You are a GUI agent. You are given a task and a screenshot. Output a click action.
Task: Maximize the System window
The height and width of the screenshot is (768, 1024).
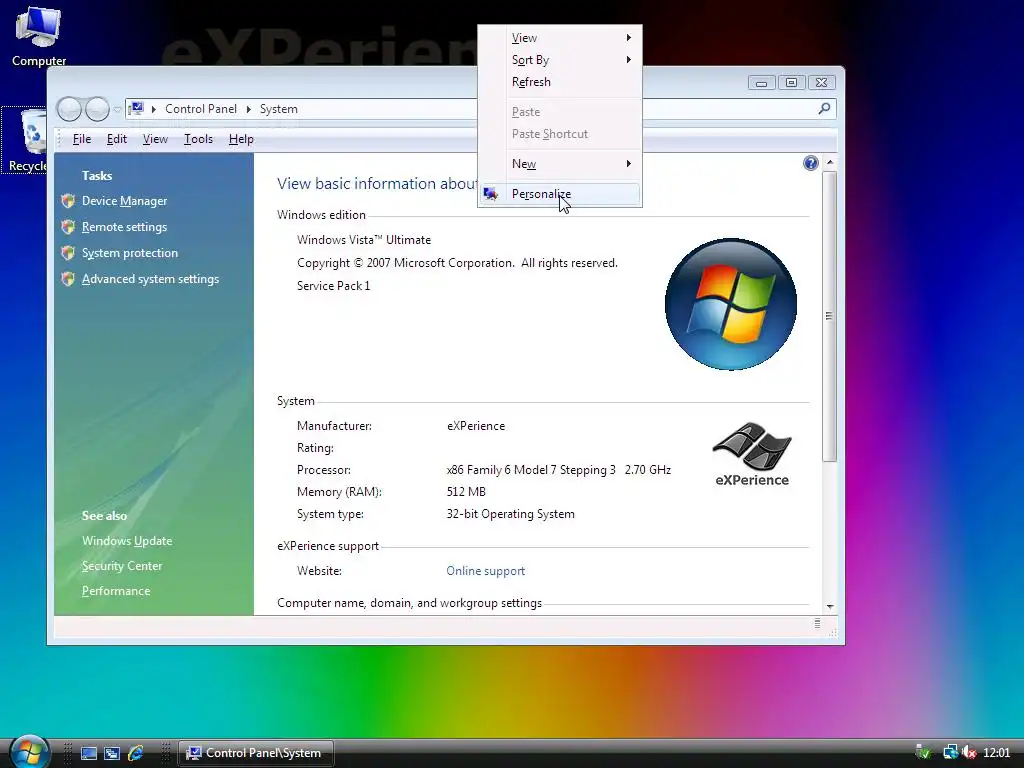click(x=791, y=83)
